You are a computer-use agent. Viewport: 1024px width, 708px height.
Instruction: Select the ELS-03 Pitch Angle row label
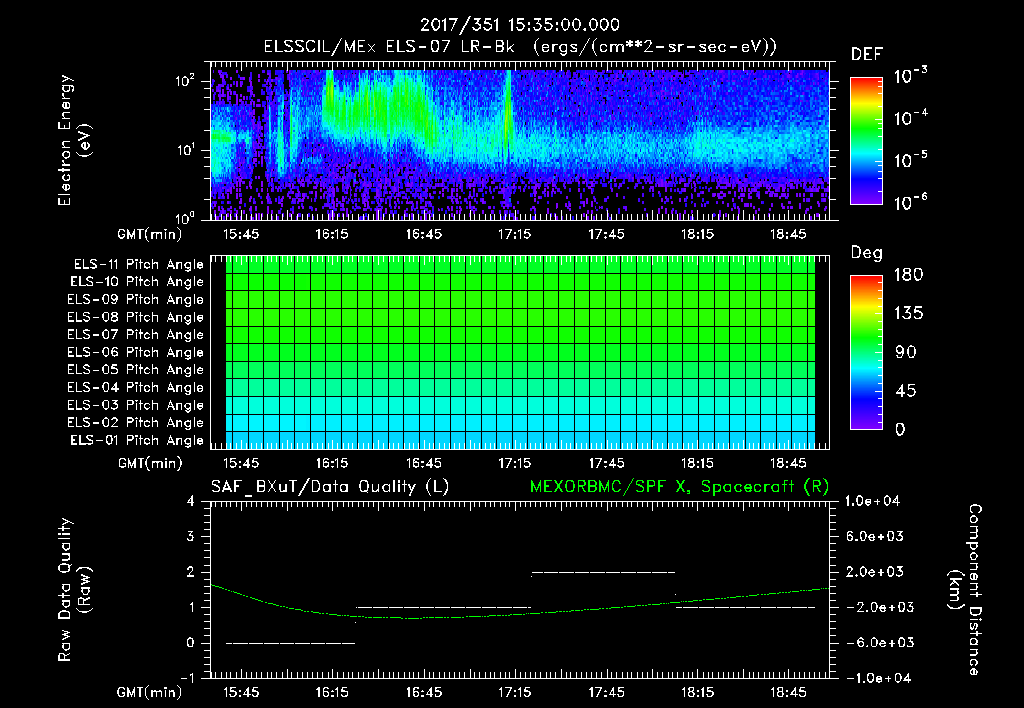pyautogui.click(x=135, y=405)
